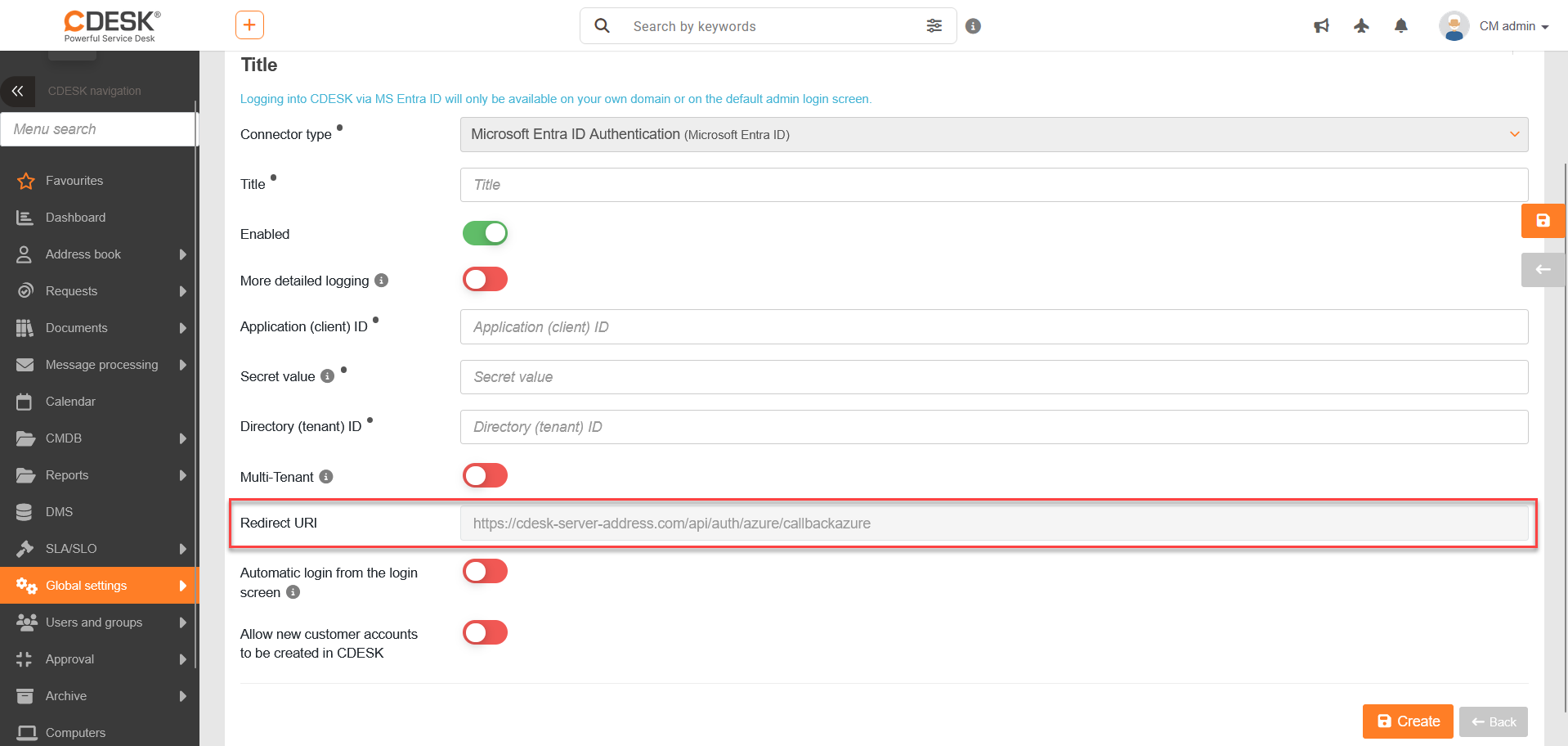Click info icon beside search bar

pyautogui.click(x=973, y=26)
